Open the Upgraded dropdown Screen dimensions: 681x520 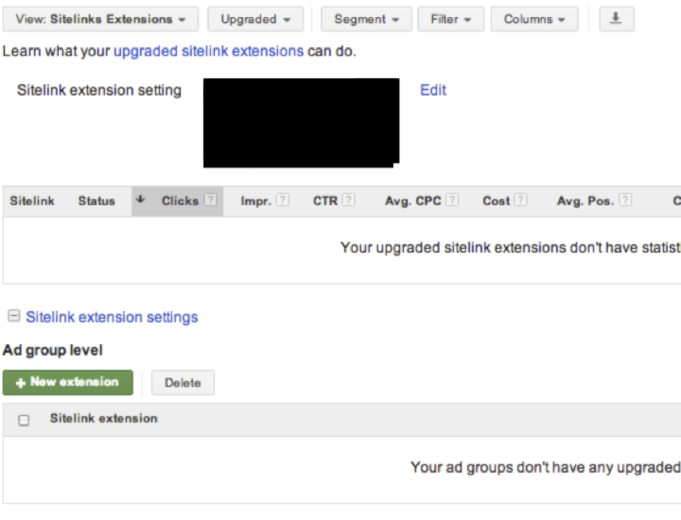click(255, 19)
